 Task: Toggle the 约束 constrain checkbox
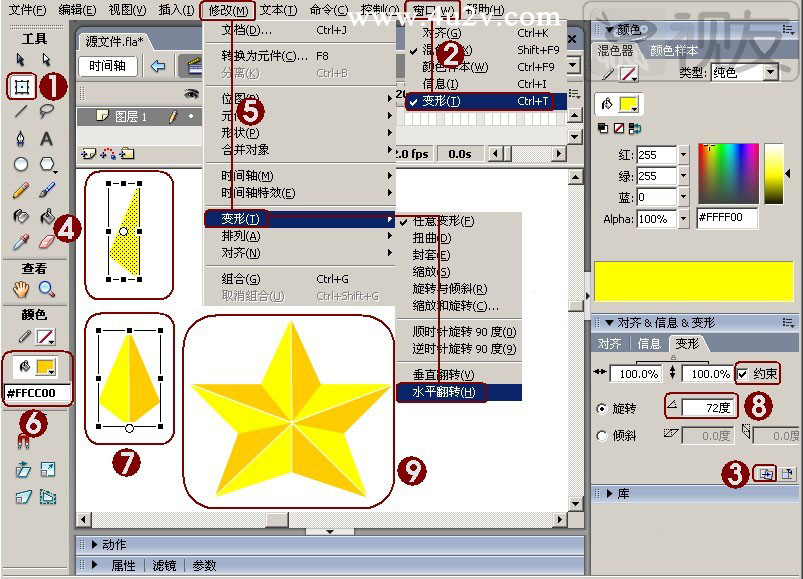(x=742, y=374)
